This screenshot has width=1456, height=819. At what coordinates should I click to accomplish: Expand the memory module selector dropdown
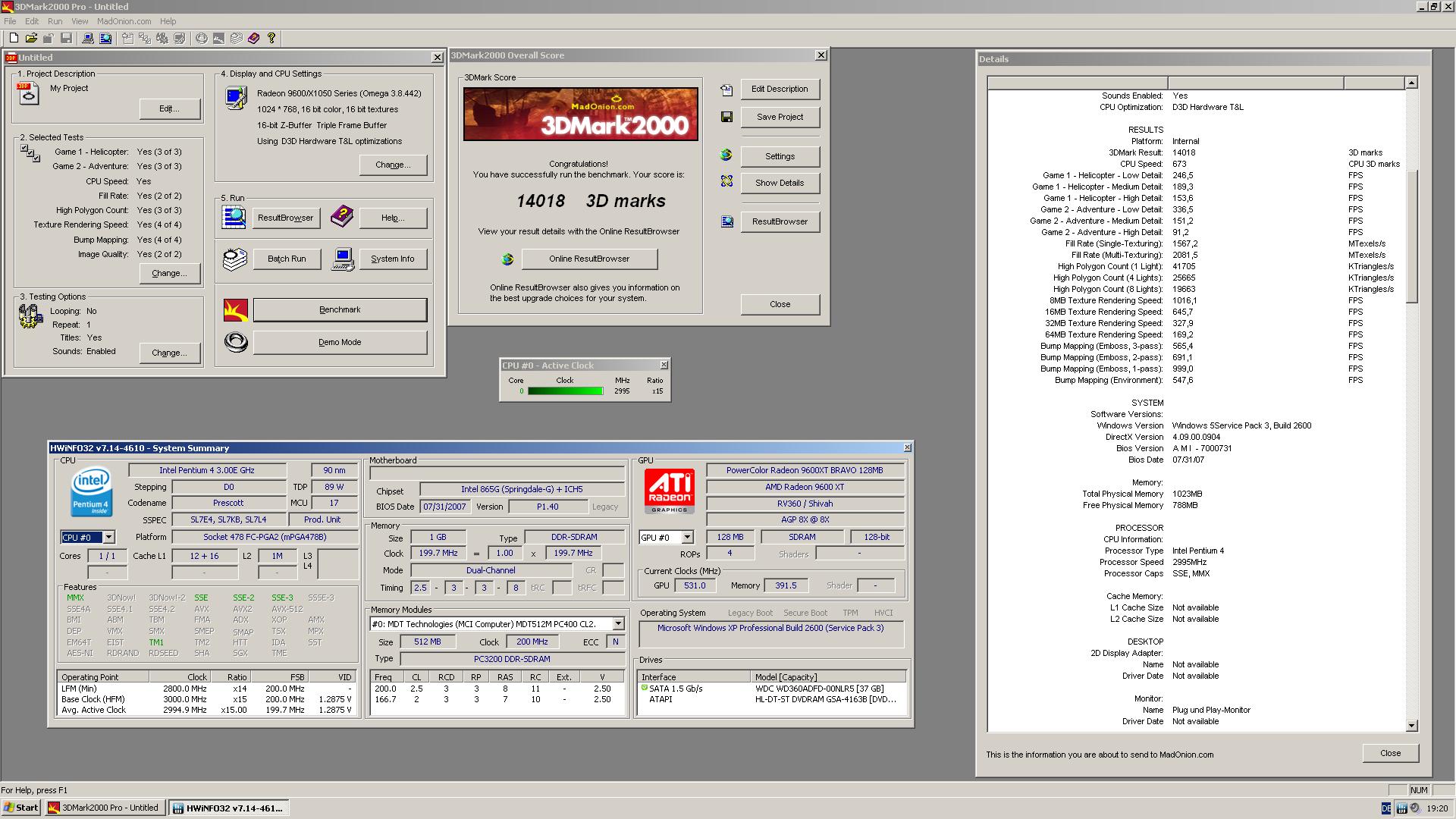point(617,624)
